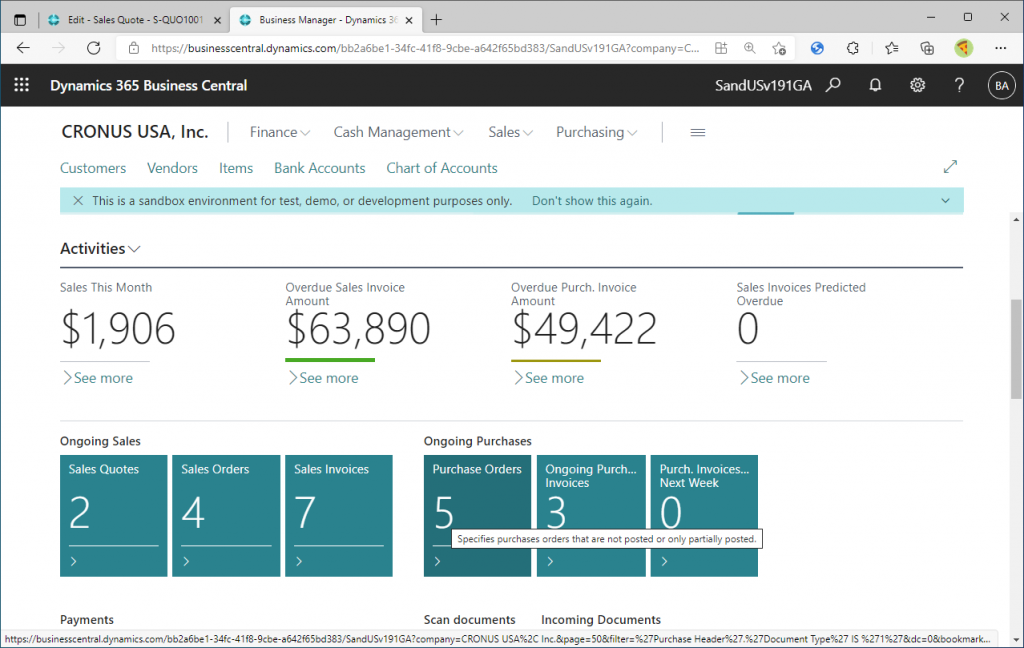
Task: Open the Purchasing menu
Action: tap(596, 132)
